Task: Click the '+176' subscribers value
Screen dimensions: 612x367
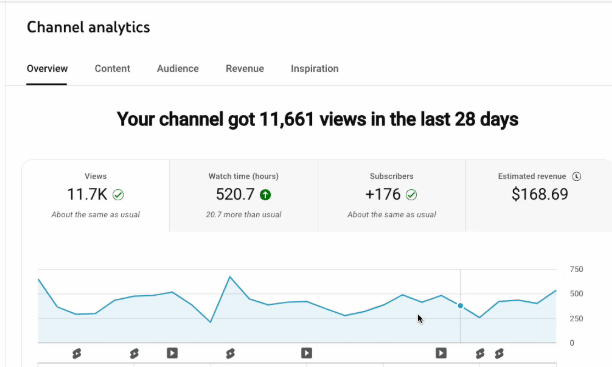Action: (383, 194)
